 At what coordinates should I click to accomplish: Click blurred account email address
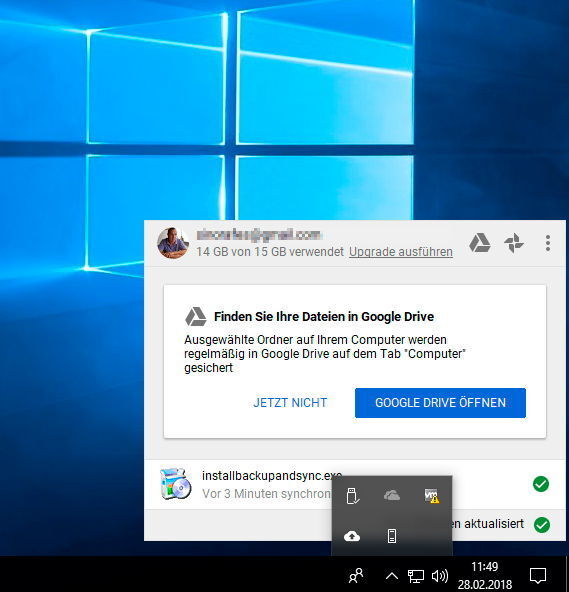(259, 234)
